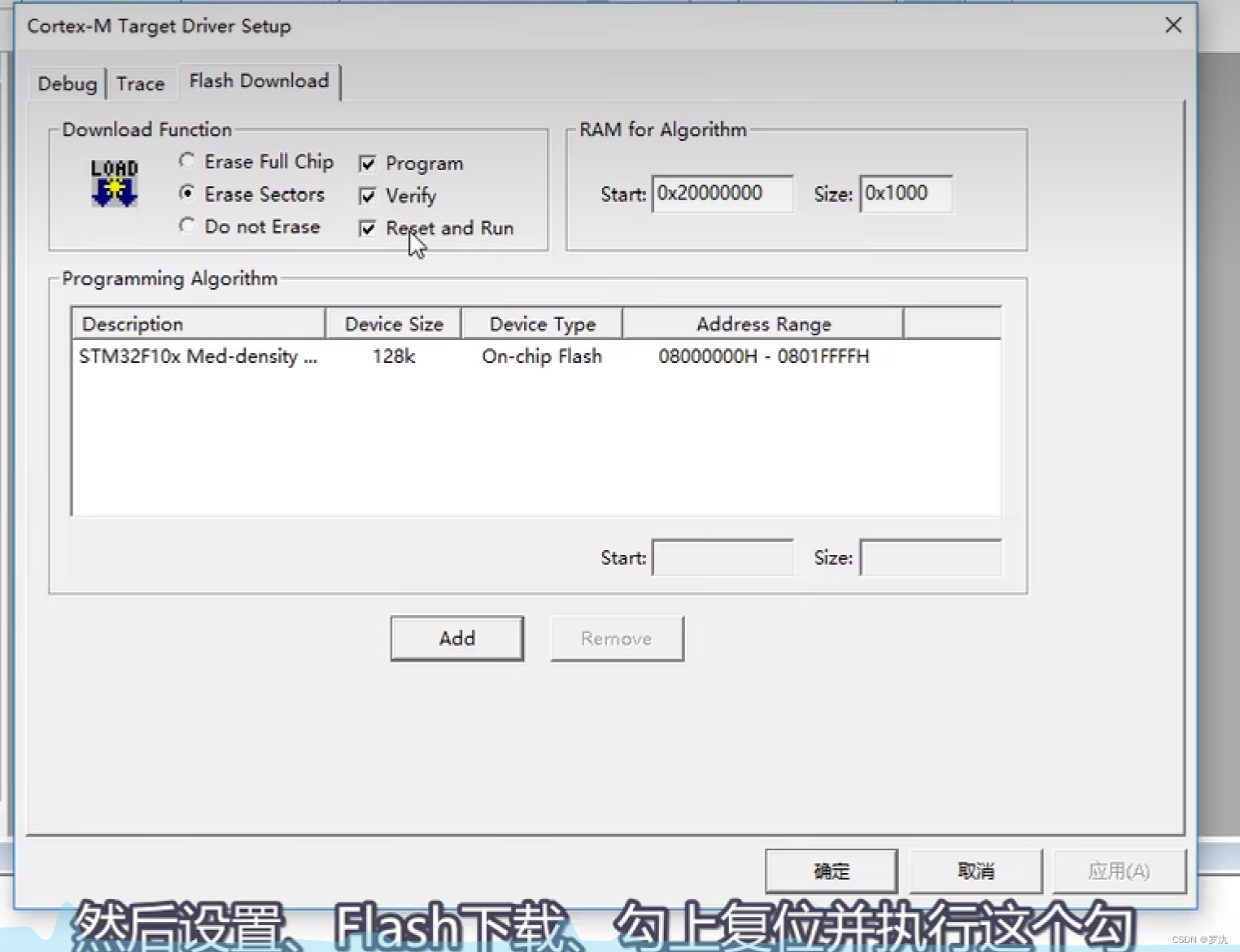1240x952 pixels.
Task: Click the Device Type column header
Action: pos(543,324)
